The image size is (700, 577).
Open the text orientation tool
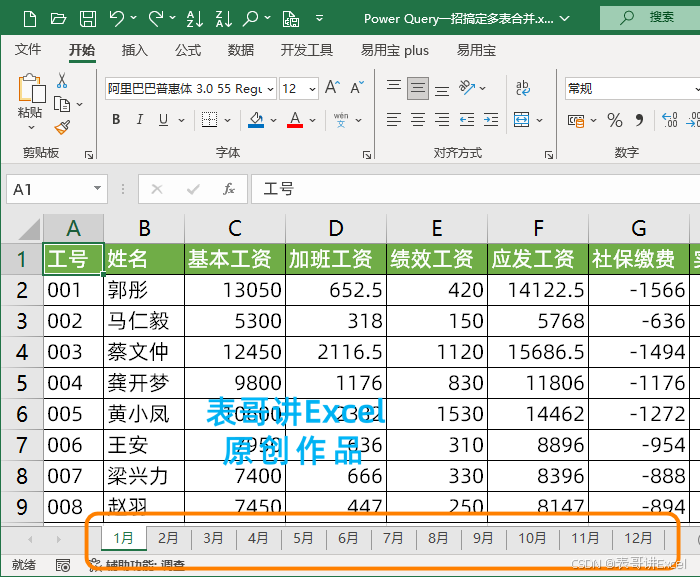467,87
